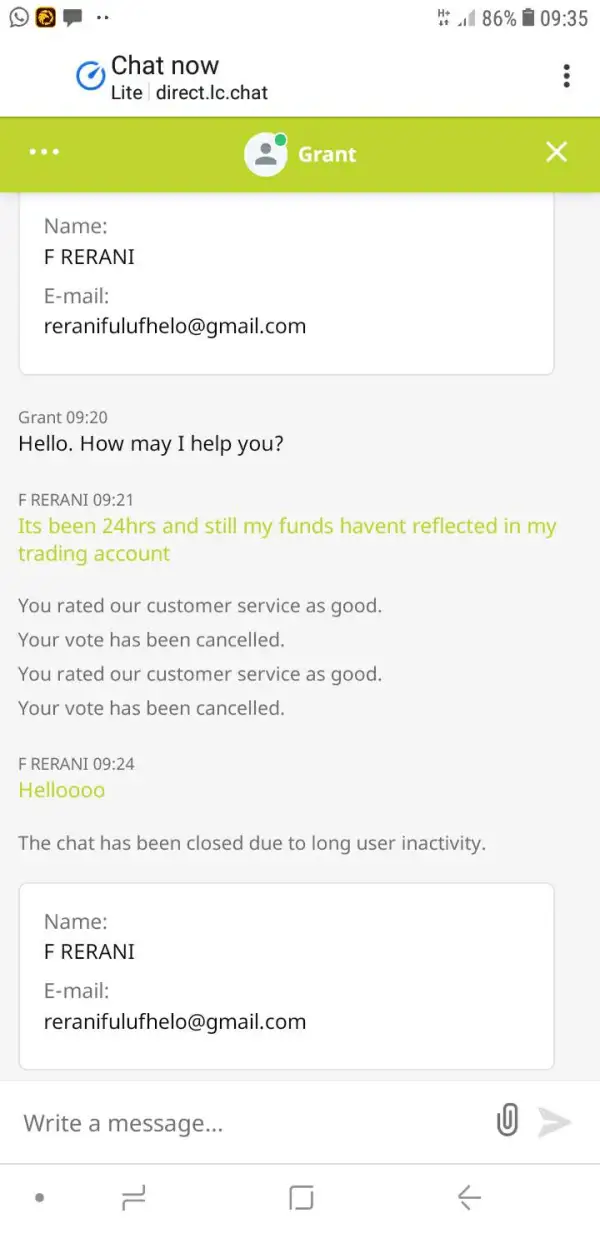
Task: Select the 'Helloooo' message bubble
Action: 62,790
